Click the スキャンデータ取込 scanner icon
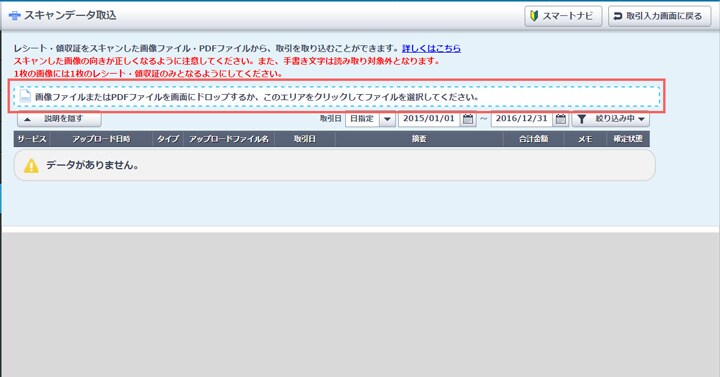 [14, 16]
